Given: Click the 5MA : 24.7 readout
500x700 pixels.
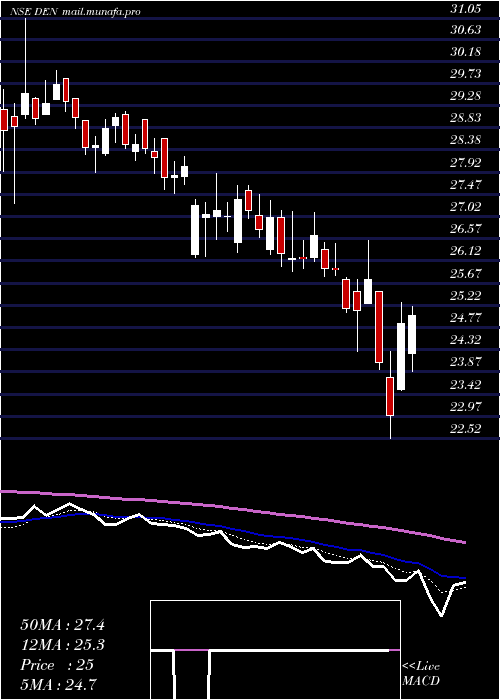Looking at the screenshot, I should pyautogui.click(x=59, y=684).
